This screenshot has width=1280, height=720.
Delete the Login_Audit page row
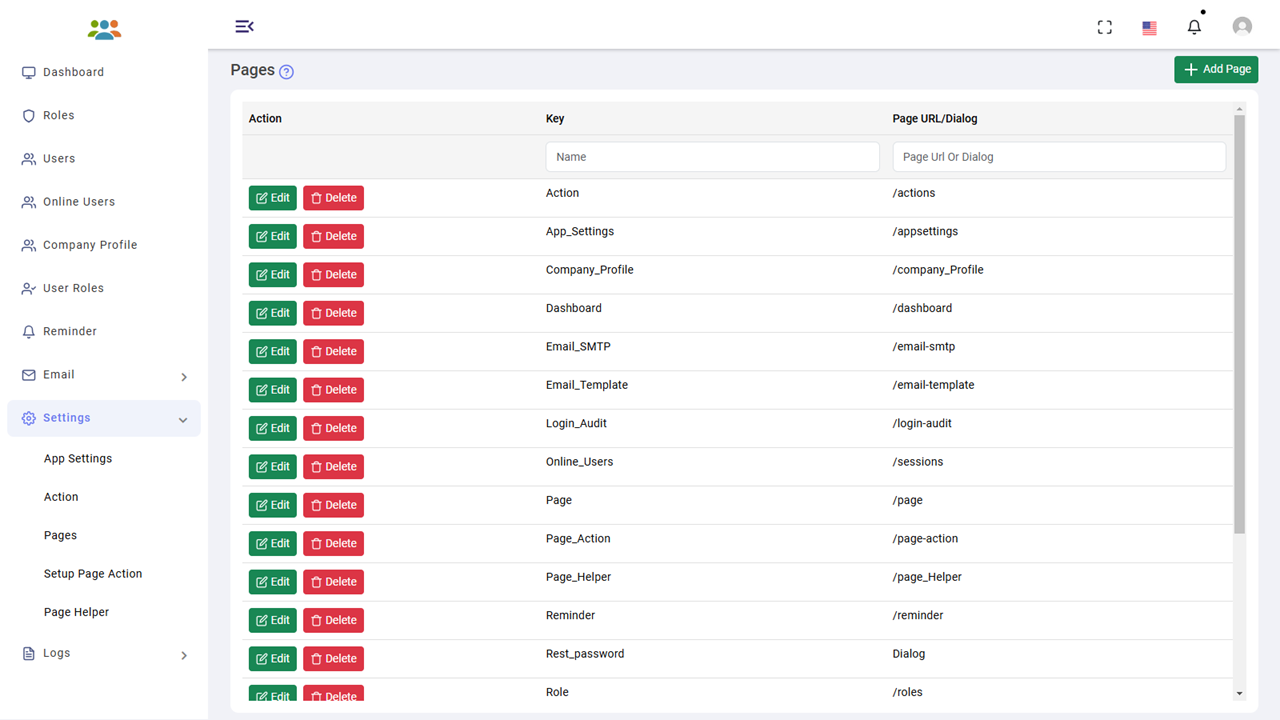tap(334, 428)
